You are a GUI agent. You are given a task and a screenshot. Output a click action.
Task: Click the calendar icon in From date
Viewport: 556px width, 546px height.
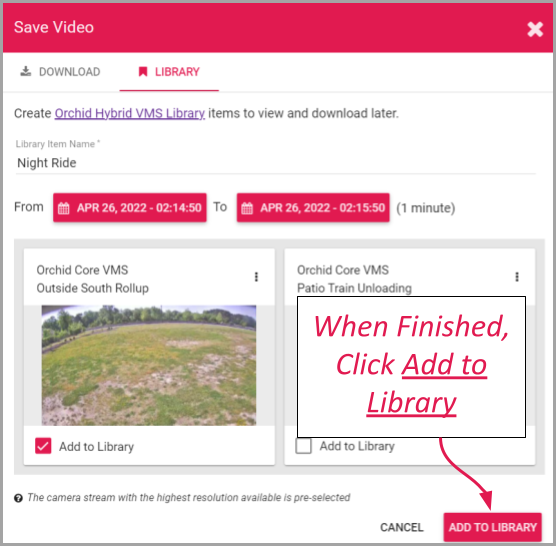pyautogui.click(x=63, y=208)
